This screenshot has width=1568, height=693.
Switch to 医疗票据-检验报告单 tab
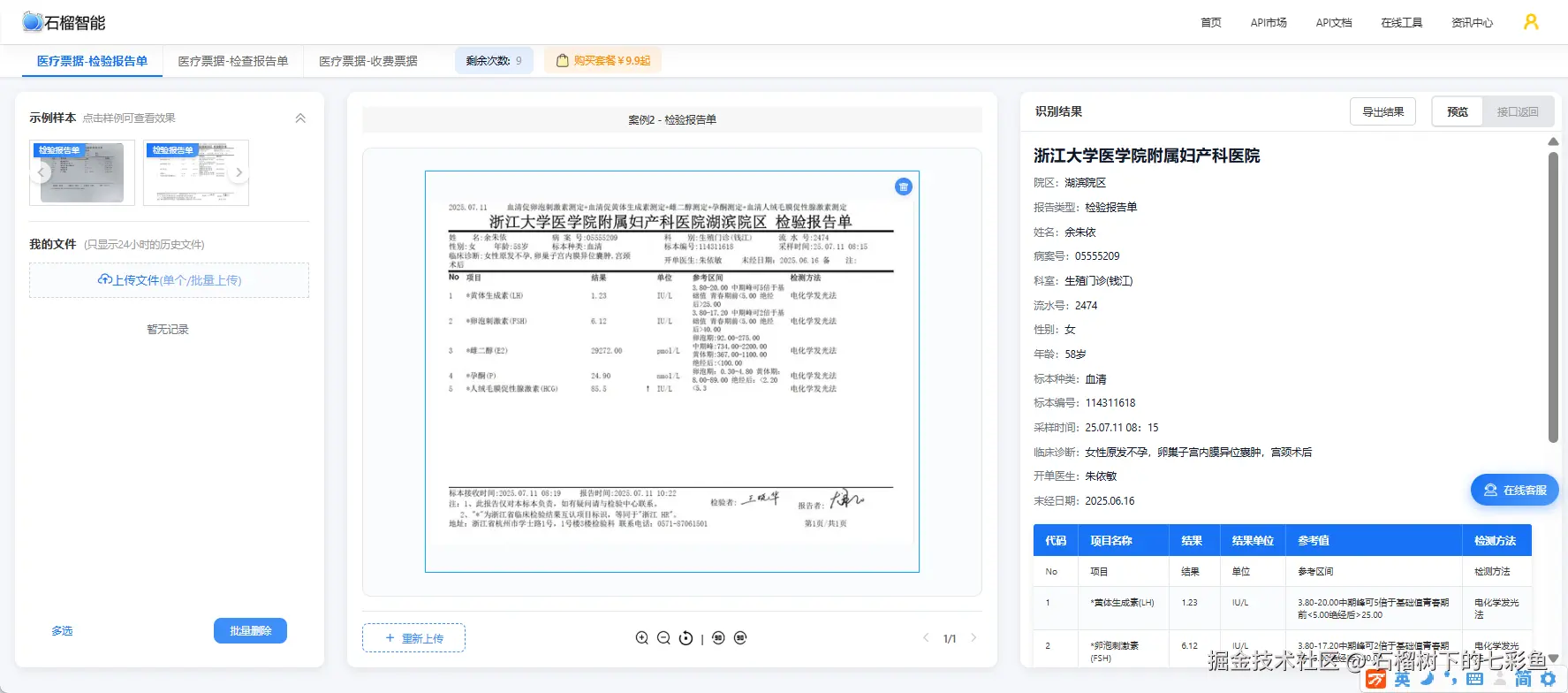92,61
